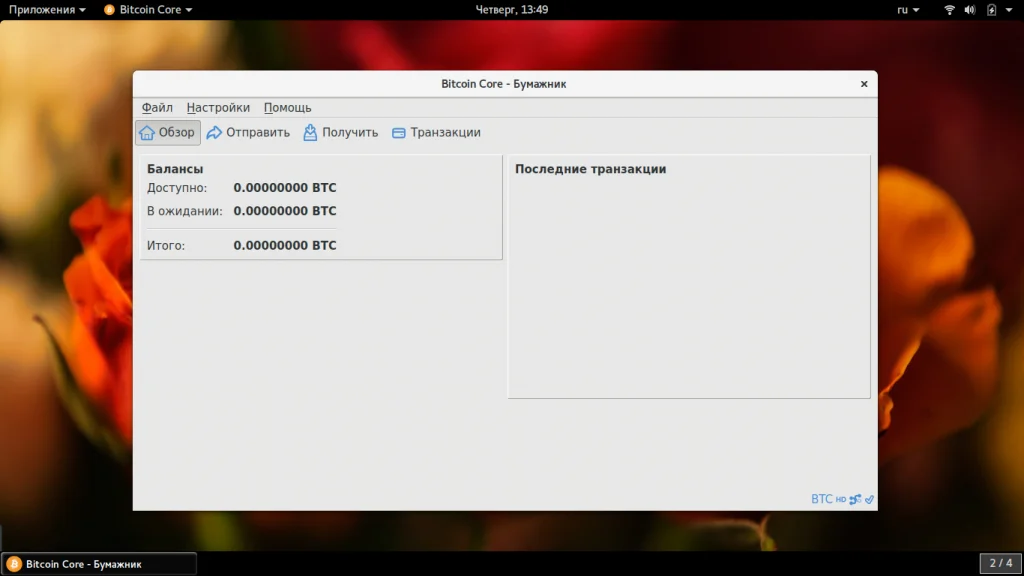Select Bitcoin Core - Бумажник taskbar entry
1024x576 pixels.
tap(99, 564)
